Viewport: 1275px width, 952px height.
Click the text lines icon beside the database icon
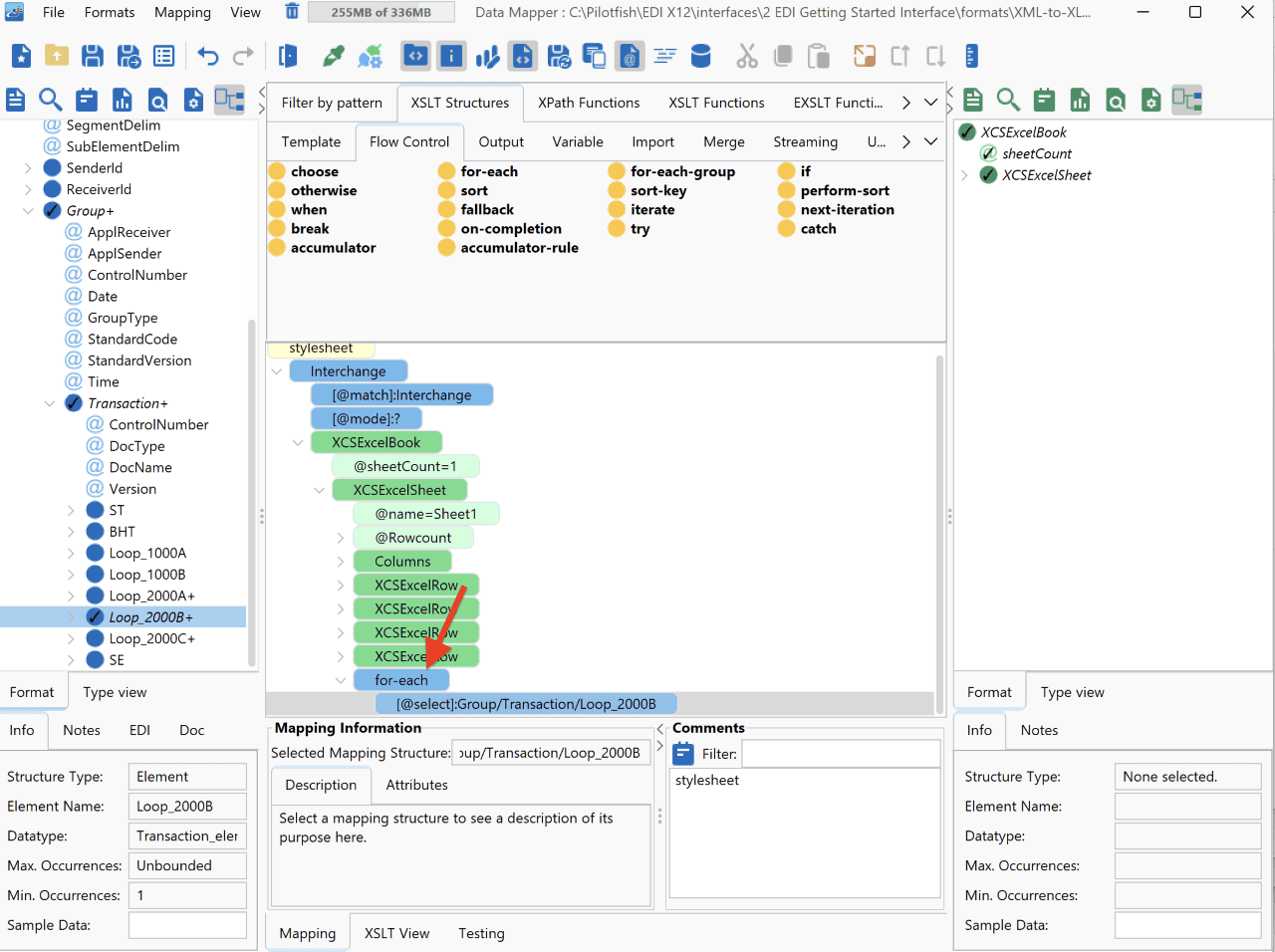pos(665,56)
